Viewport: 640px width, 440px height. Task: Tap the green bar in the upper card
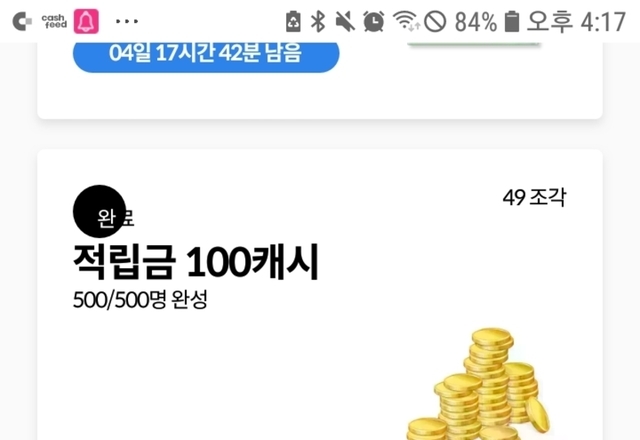pos(474,43)
